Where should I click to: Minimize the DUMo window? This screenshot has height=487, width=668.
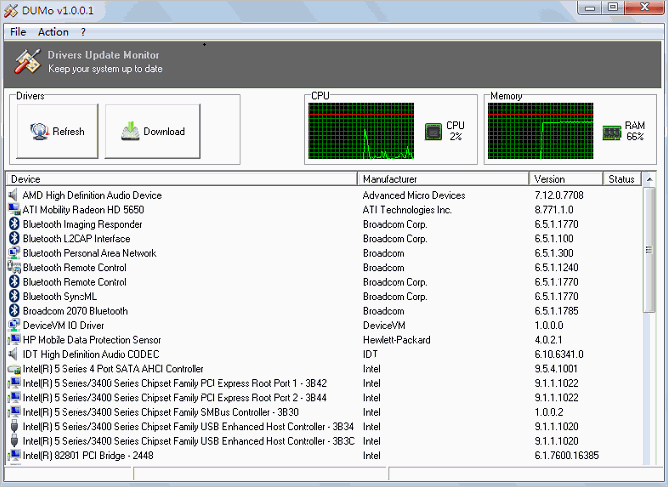pos(590,7)
